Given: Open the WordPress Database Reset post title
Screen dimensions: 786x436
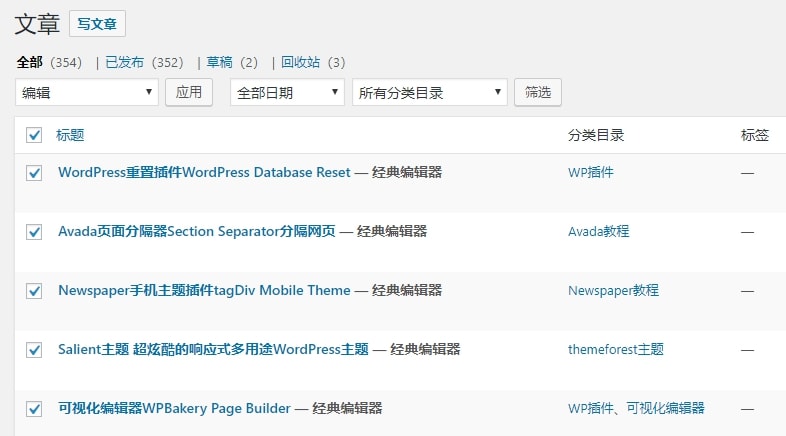Looking at the screenshot, I should (204, 172).
